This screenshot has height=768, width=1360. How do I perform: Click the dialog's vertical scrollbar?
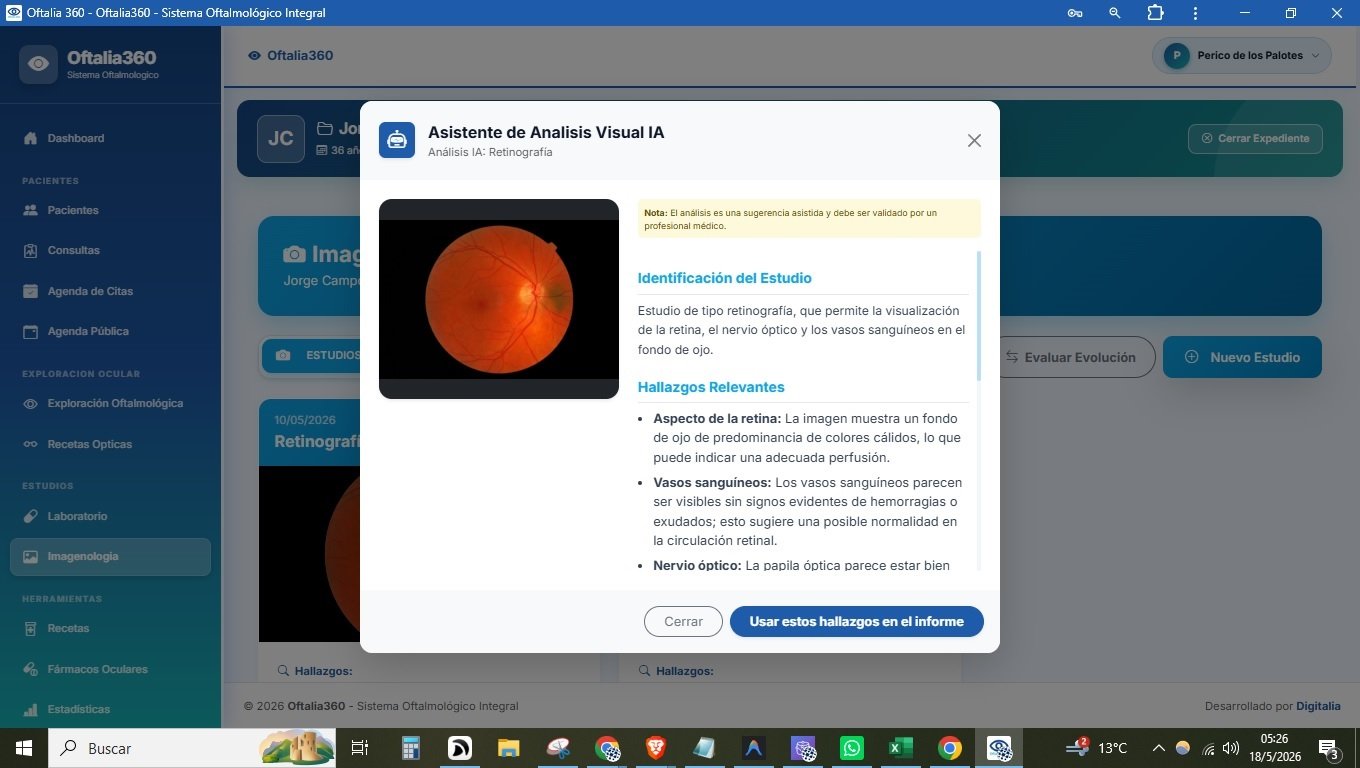tap(978, 315)
